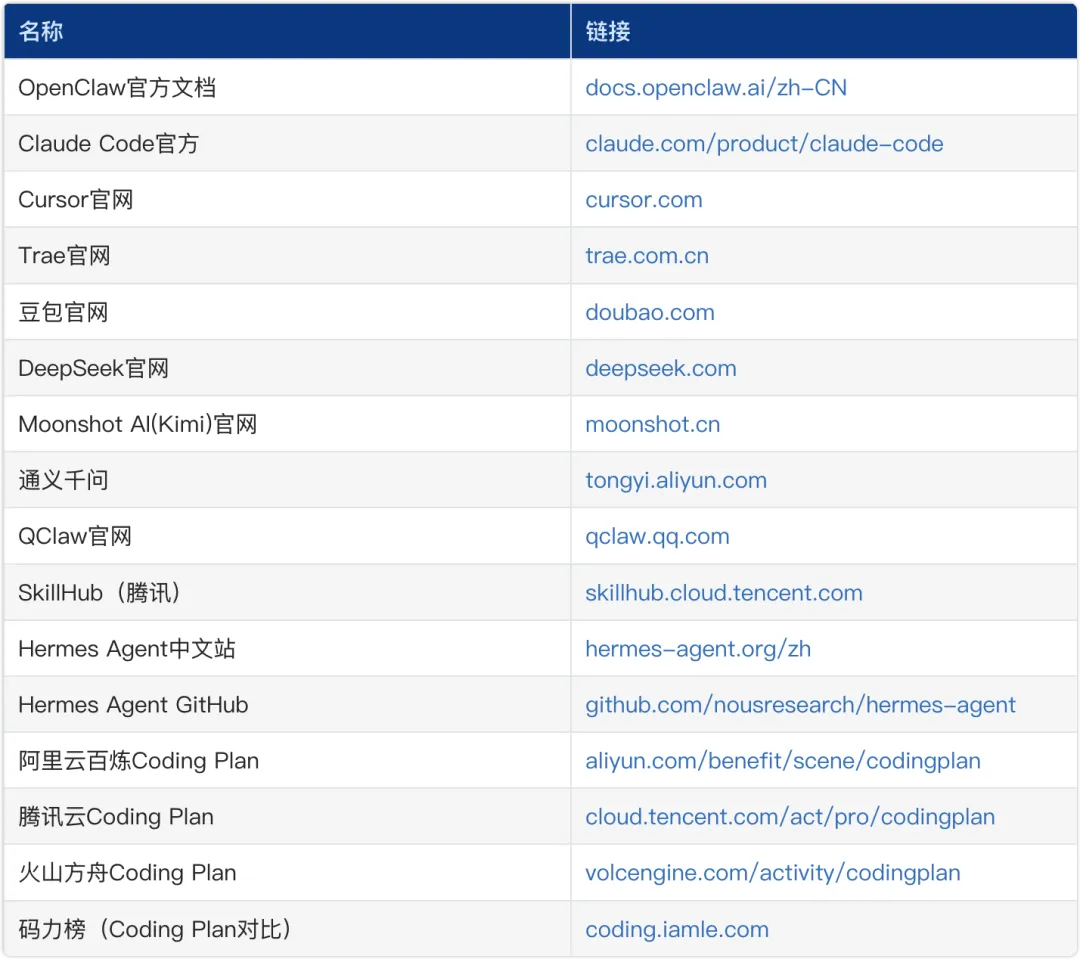Click the 火山方舟Coding Plan cell

[287, 873]
